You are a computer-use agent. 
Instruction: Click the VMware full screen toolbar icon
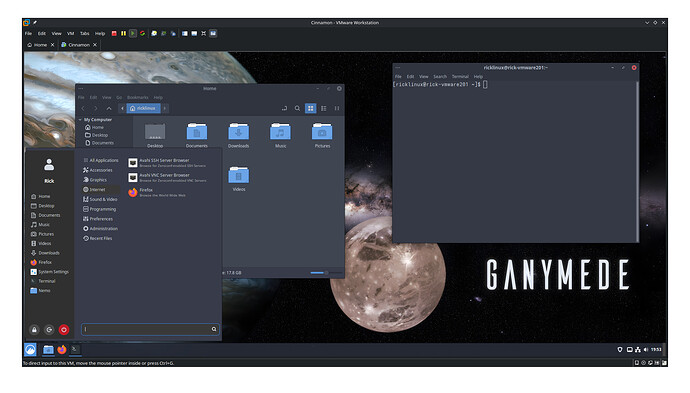(204, 33)
